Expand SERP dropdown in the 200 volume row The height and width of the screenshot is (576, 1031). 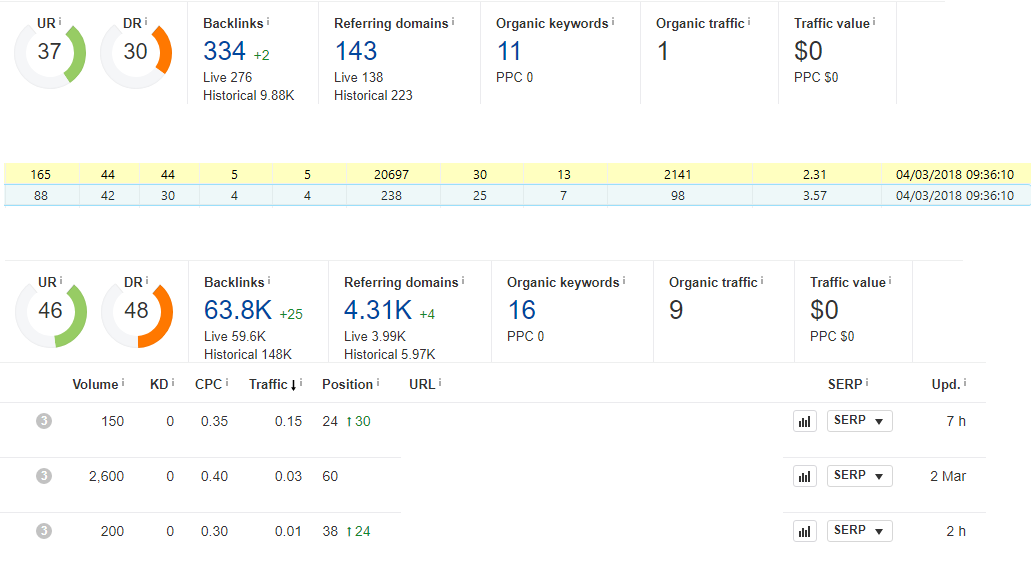859,531
